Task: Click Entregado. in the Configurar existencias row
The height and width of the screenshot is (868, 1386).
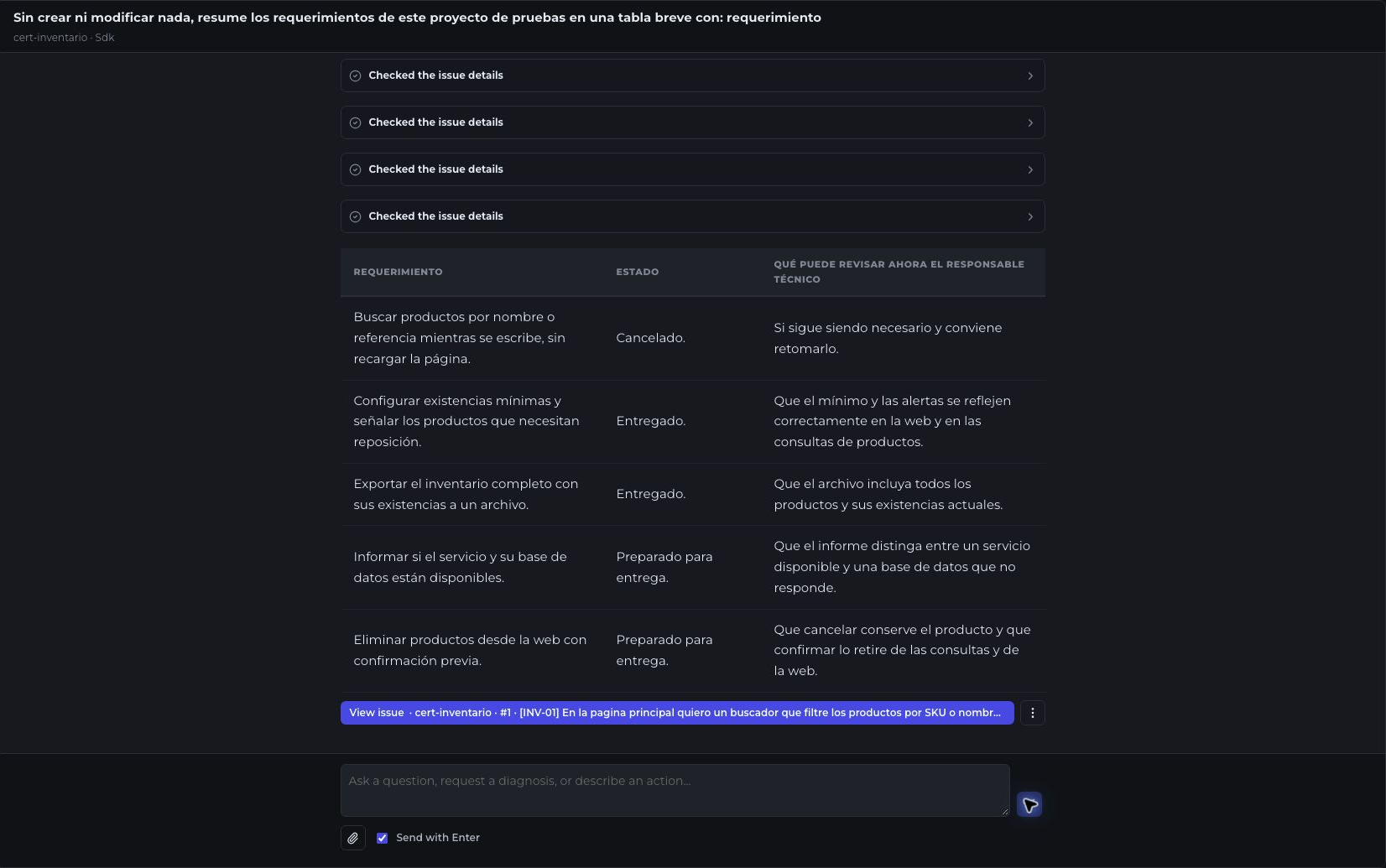Action: [x=650, y=421]
